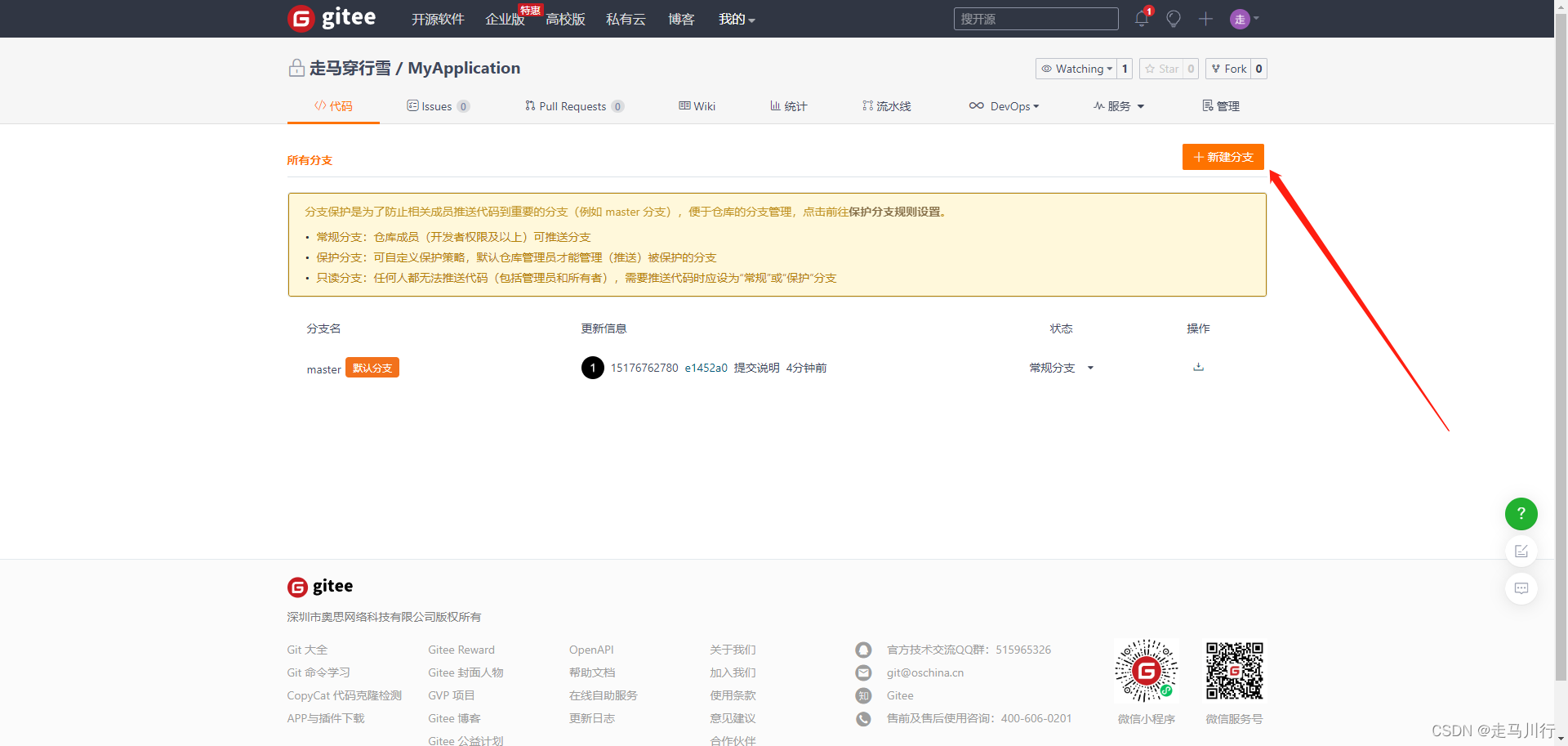
Task: Click the lightbulb discover icon
Action: tap(1174, 19)
